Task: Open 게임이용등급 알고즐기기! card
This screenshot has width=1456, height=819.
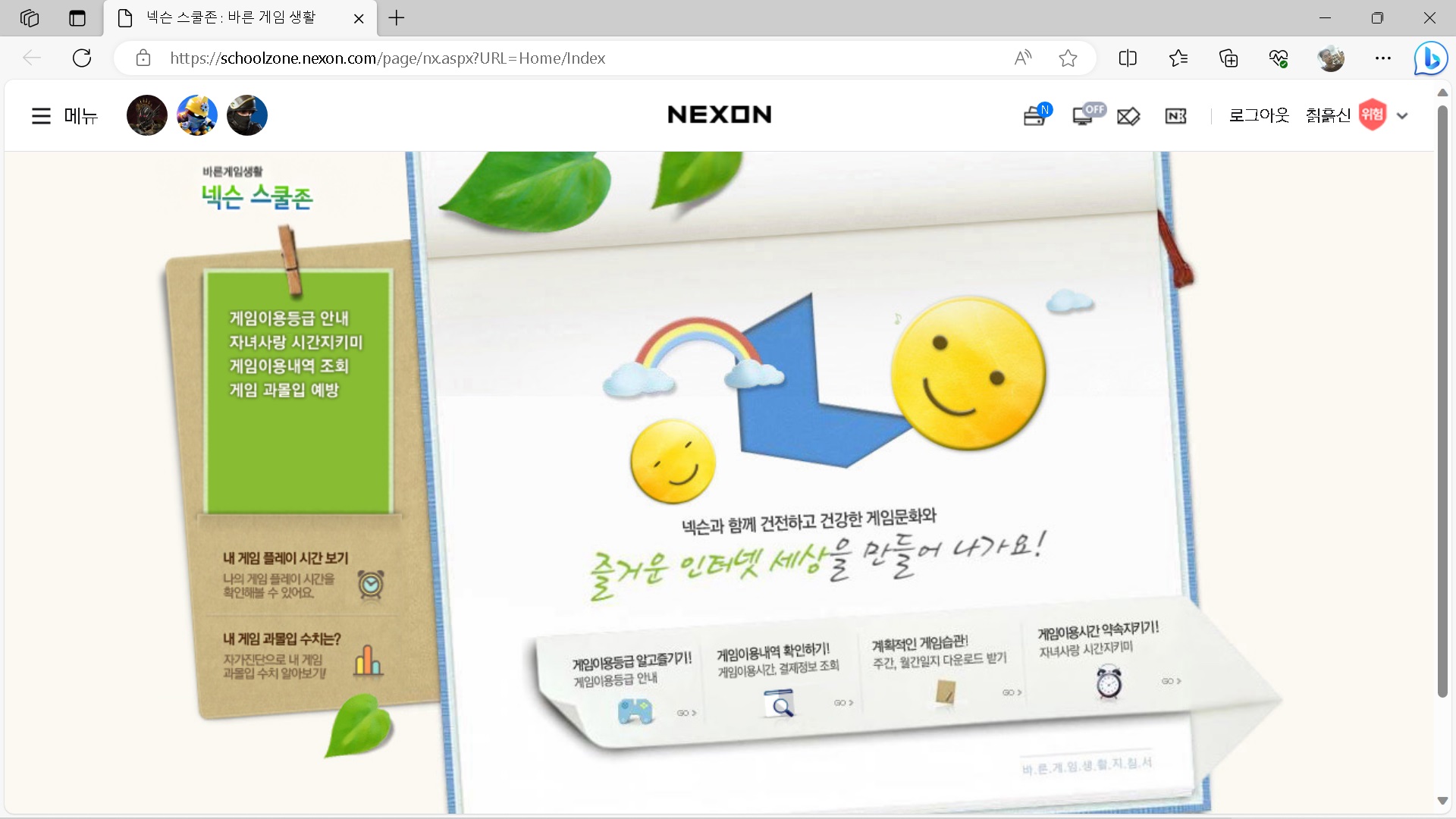Action: 632,661
